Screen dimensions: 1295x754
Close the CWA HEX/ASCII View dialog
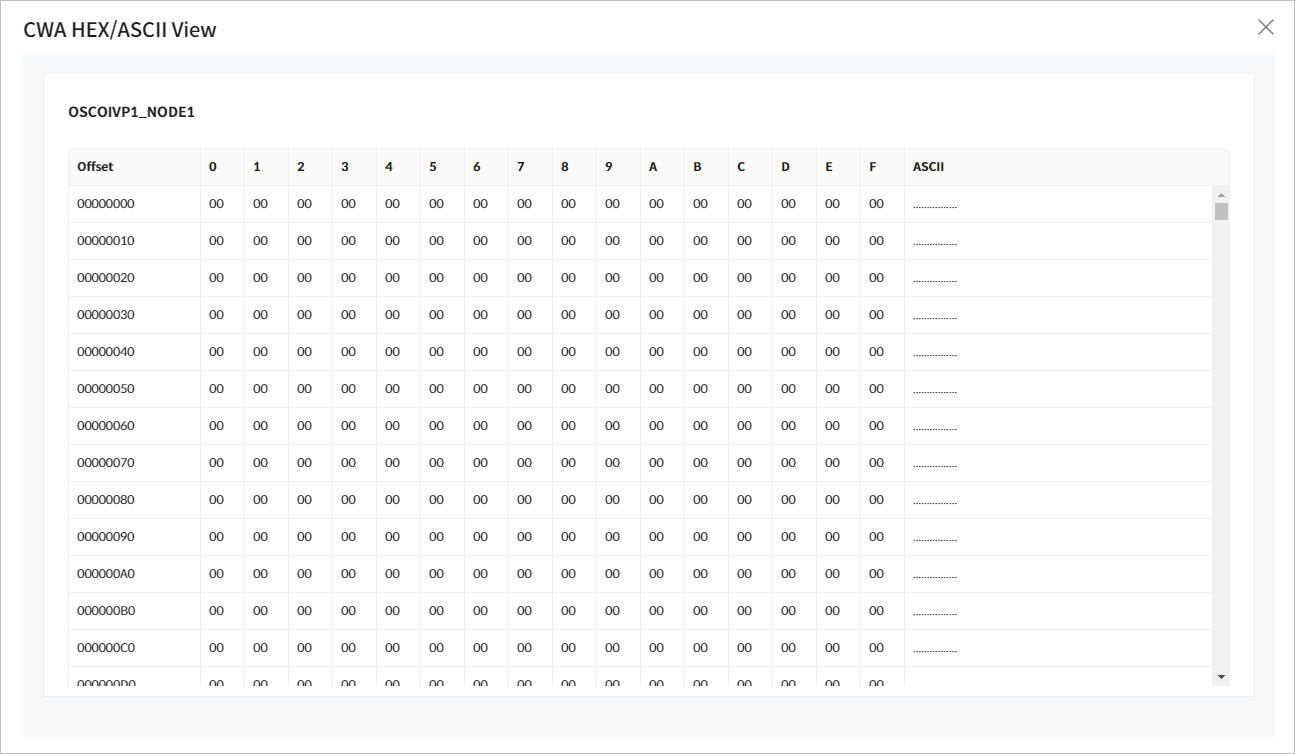click(1265, 28)
